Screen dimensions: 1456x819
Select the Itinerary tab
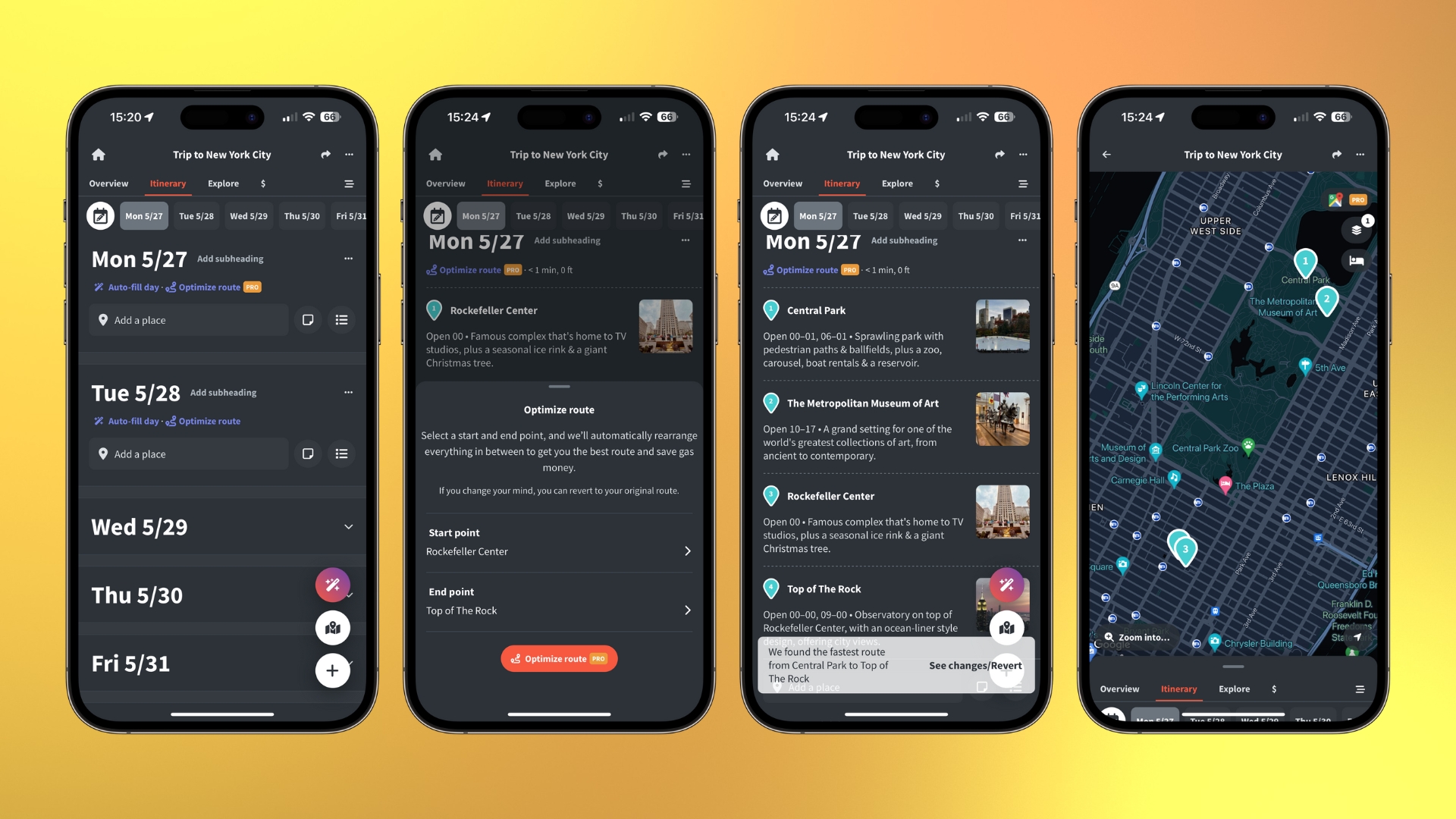click(168, 183)
